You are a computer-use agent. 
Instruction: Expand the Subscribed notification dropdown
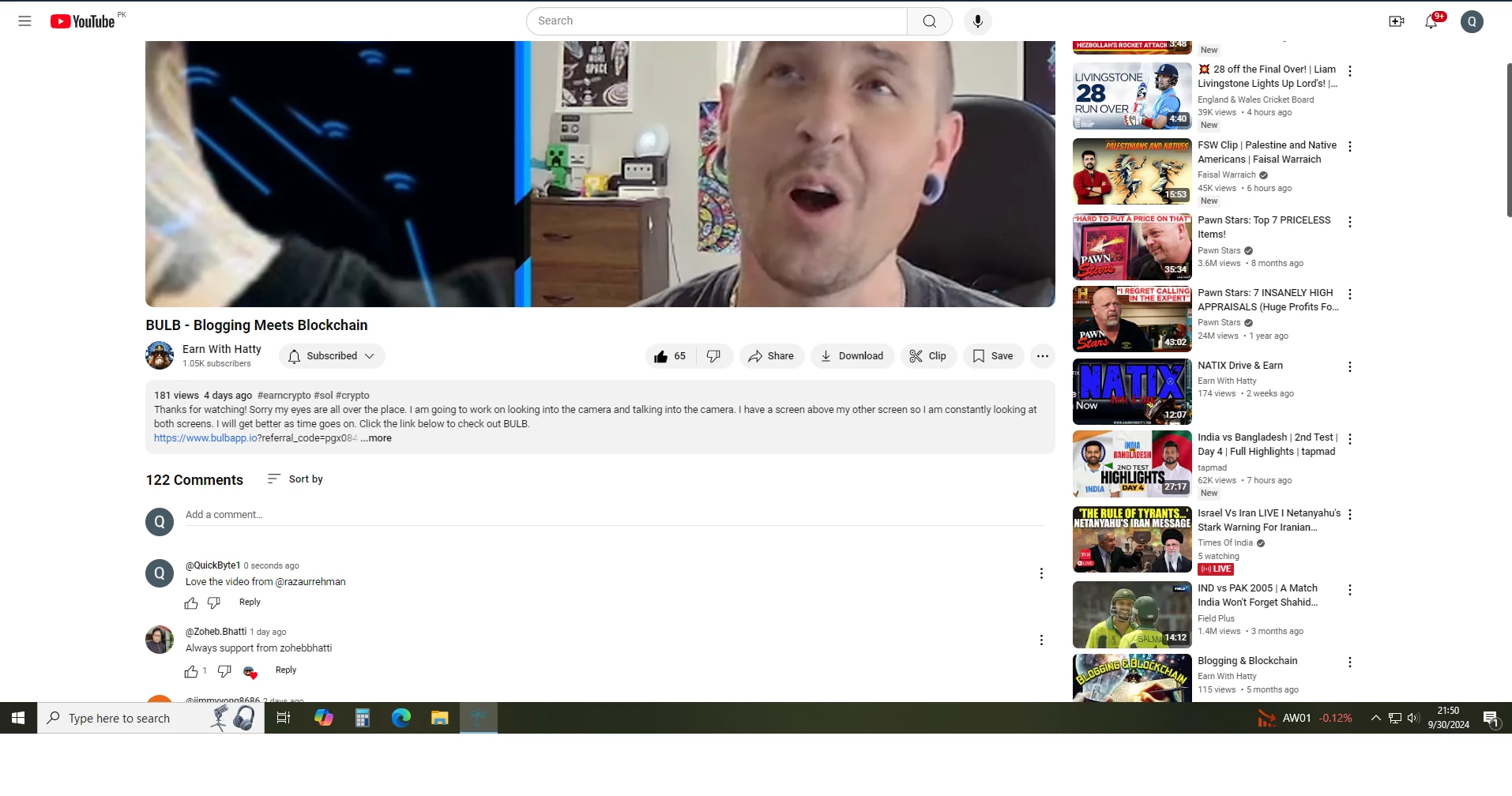click(x=332, y=356)
